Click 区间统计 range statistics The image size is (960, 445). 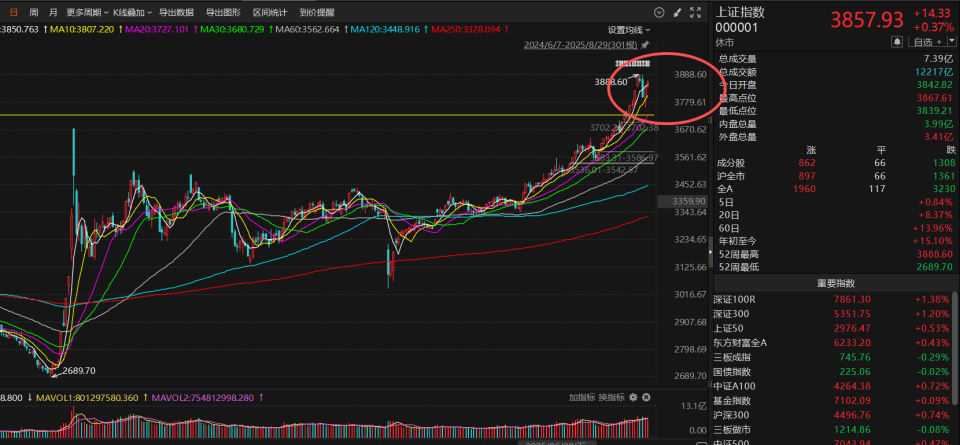click(270, 12)
